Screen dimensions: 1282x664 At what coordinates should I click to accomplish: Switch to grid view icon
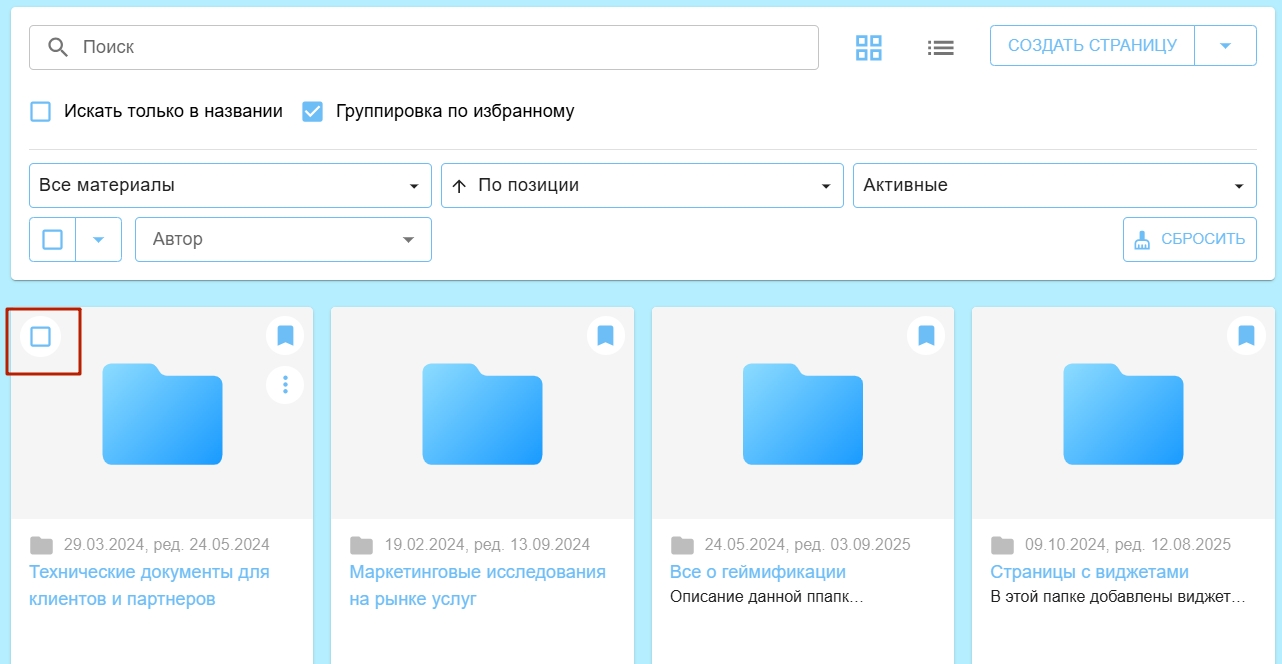pyautogui.click(x=868, y=47)
